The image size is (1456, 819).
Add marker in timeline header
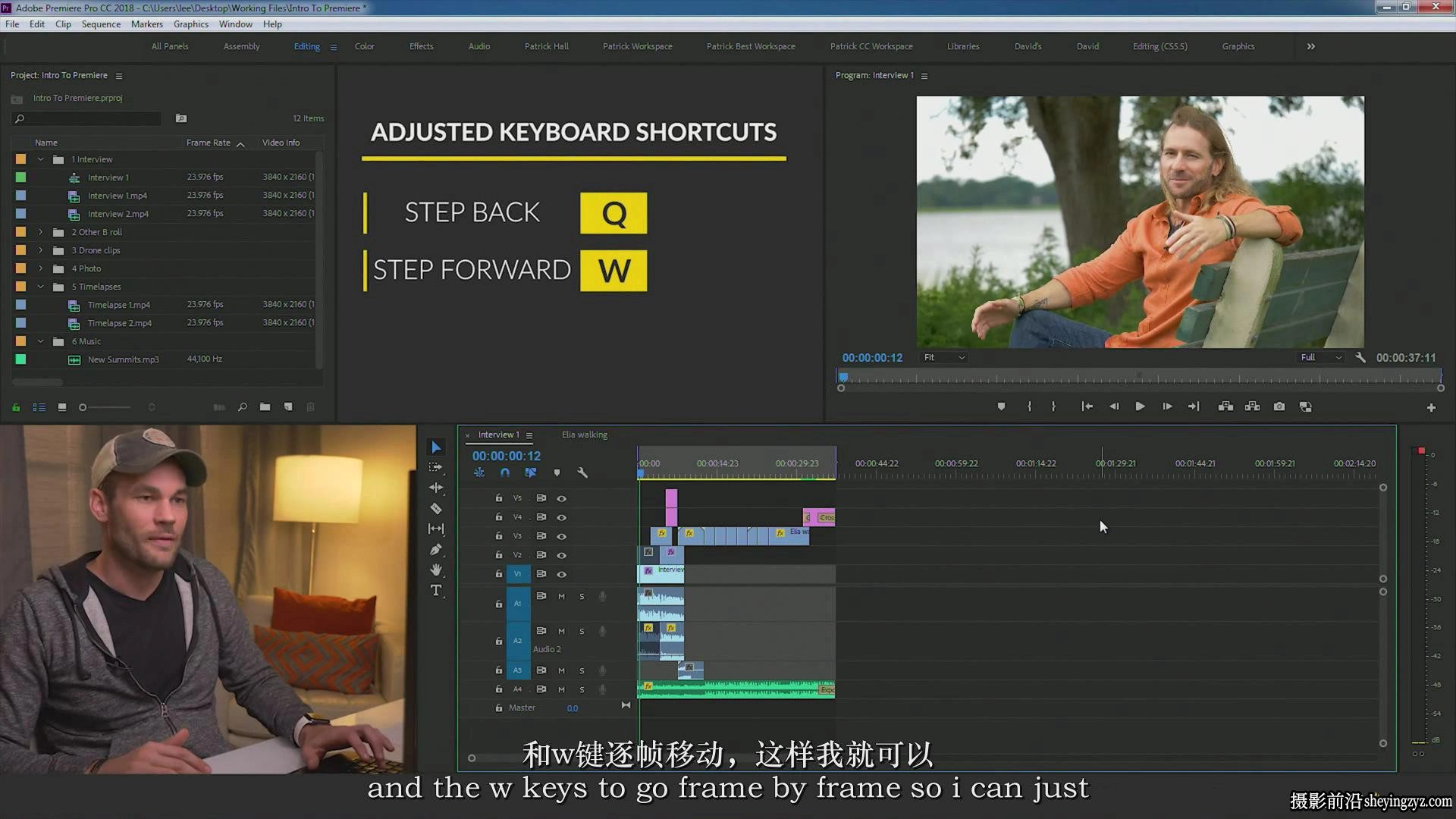click(x=557, y=472)
